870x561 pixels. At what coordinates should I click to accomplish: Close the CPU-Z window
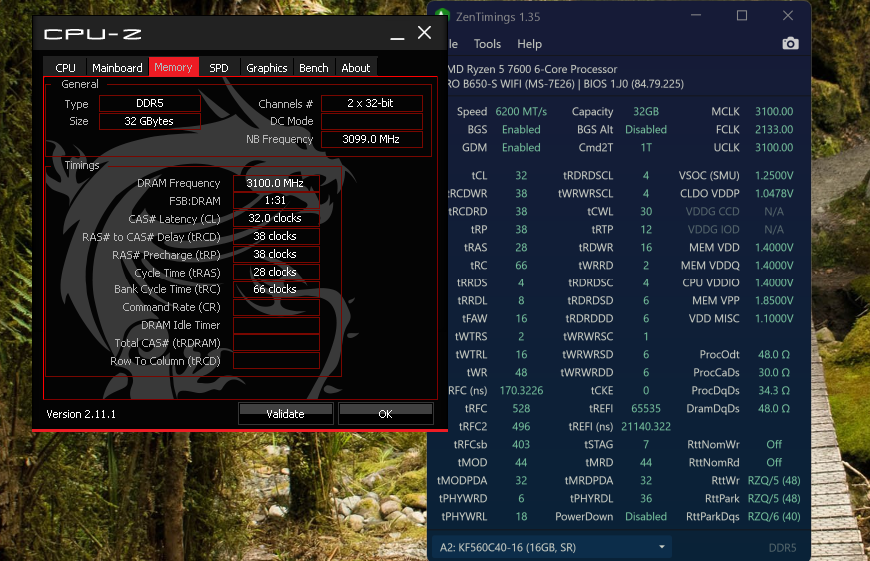pos(424,33)
